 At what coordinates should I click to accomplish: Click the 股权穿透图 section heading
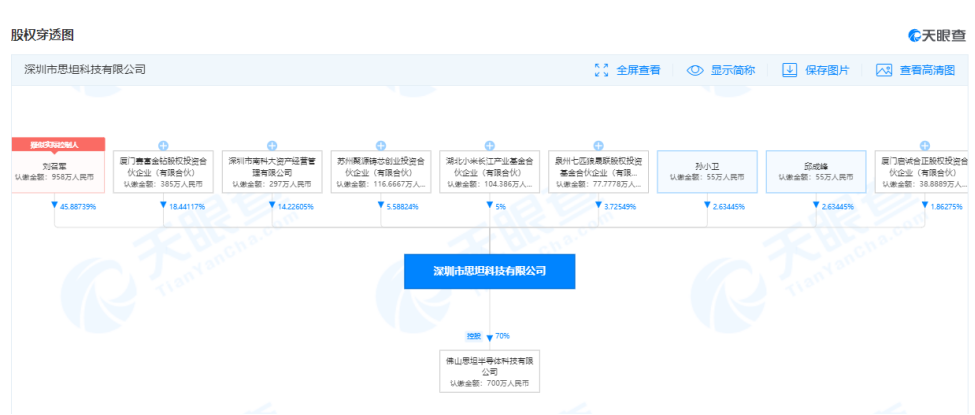click(42, 35)
